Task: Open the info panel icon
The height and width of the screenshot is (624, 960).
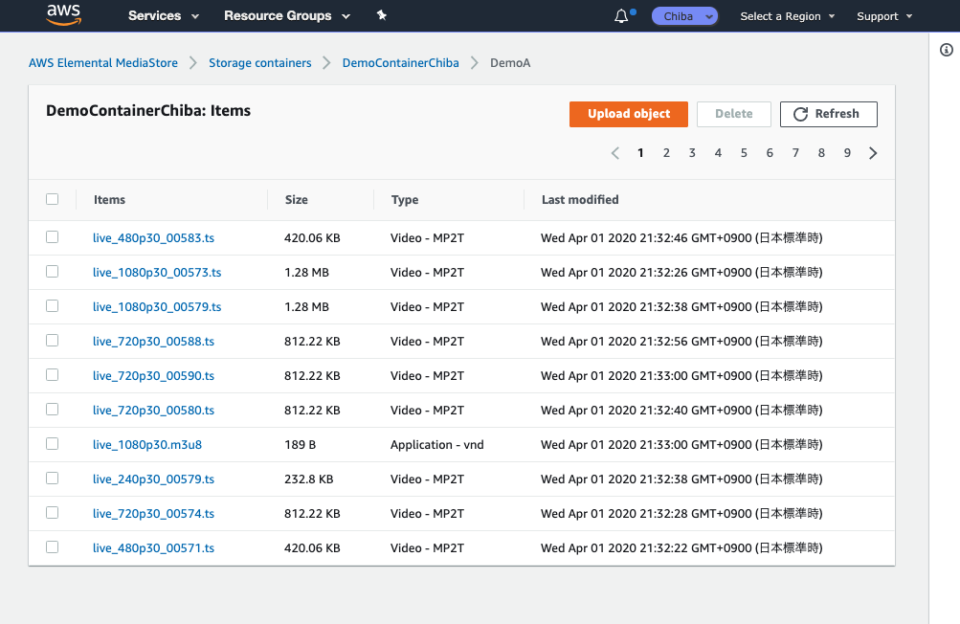Action: pyautogui.click(x=946, y=50)
